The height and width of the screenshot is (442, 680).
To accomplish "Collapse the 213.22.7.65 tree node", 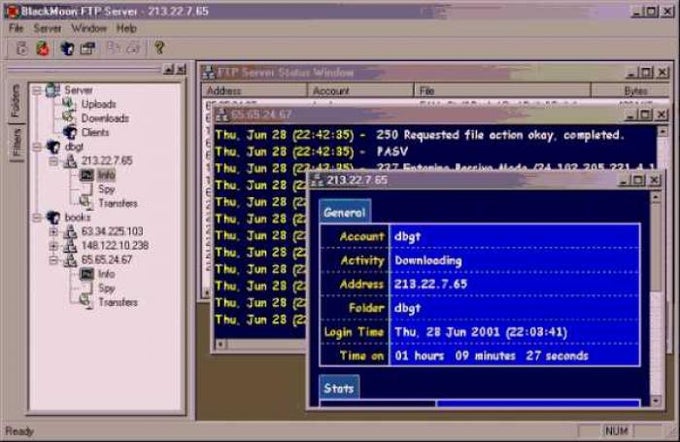I will 53,161.
